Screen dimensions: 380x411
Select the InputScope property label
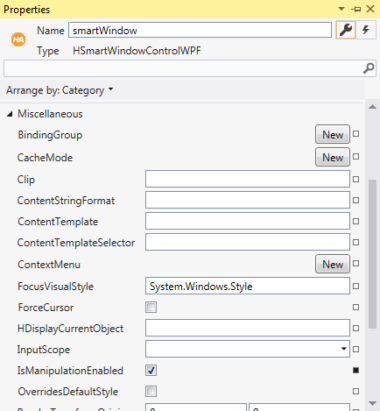[44, 349]
